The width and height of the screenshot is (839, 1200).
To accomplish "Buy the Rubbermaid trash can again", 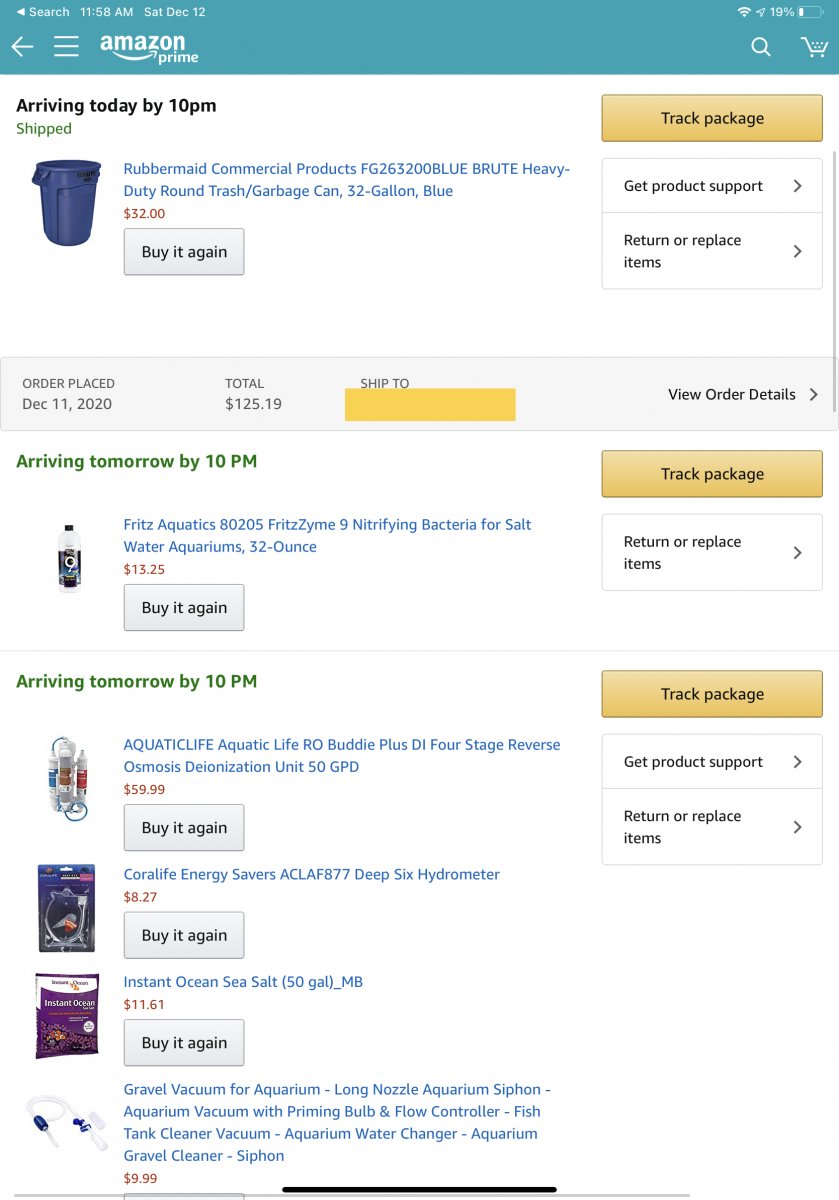I will [184, 252].
